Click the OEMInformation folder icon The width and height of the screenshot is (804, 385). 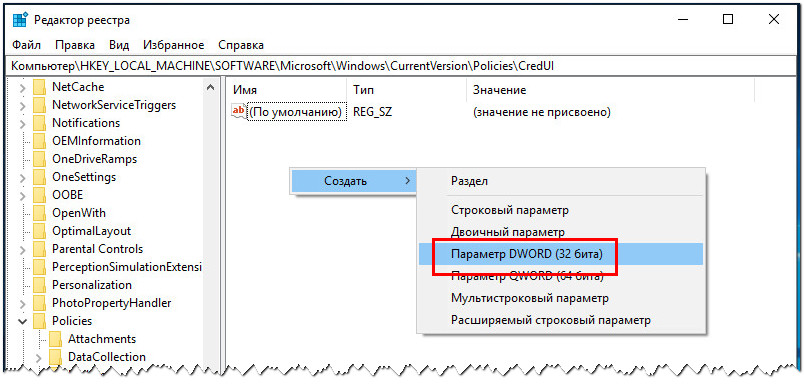39,141
